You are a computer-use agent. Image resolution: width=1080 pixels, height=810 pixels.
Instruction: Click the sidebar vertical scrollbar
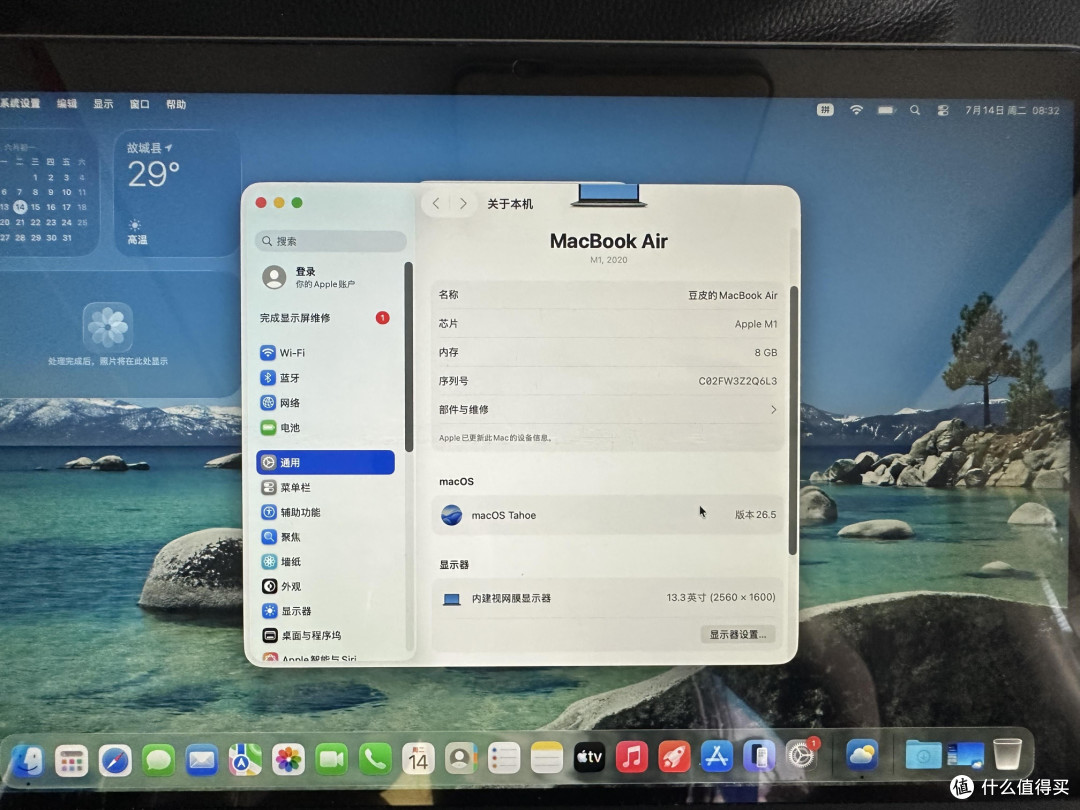[408, 357]
